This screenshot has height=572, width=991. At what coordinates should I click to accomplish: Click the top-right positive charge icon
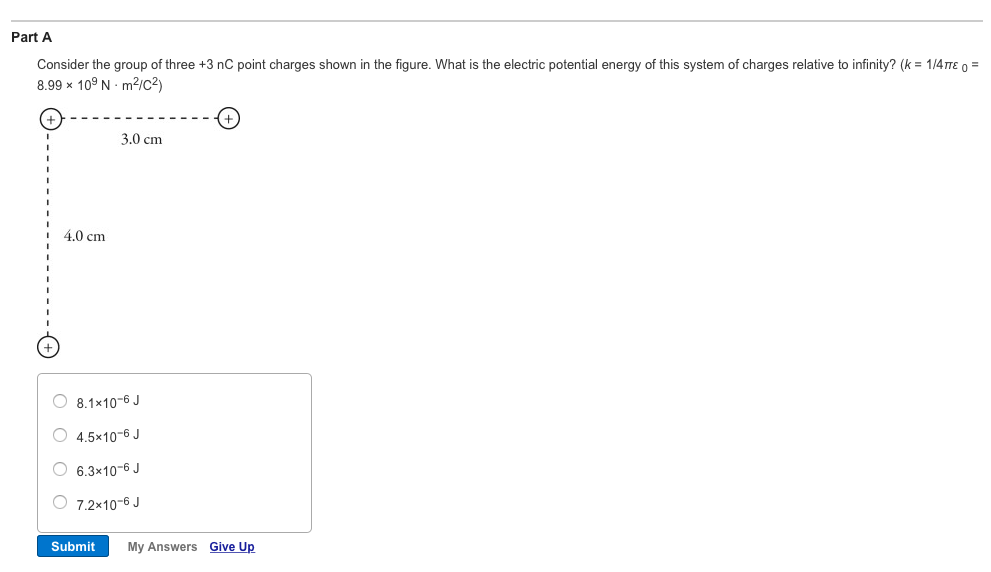click(229, 120)
